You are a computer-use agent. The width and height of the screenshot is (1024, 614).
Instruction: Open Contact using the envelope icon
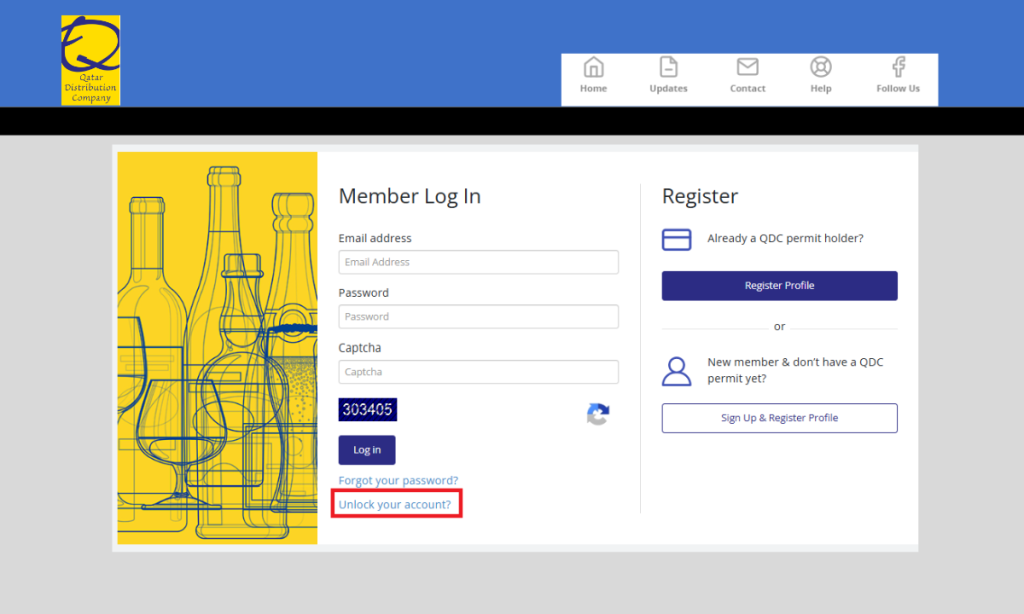tap(747, 68)
